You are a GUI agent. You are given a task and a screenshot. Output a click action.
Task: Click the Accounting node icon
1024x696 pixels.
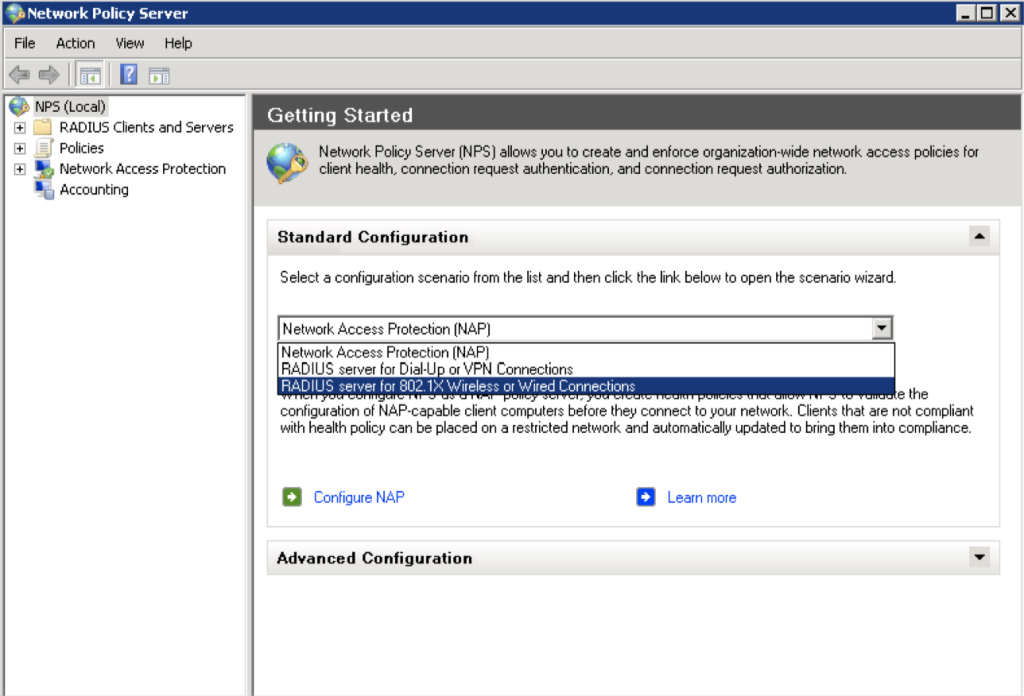44,190
